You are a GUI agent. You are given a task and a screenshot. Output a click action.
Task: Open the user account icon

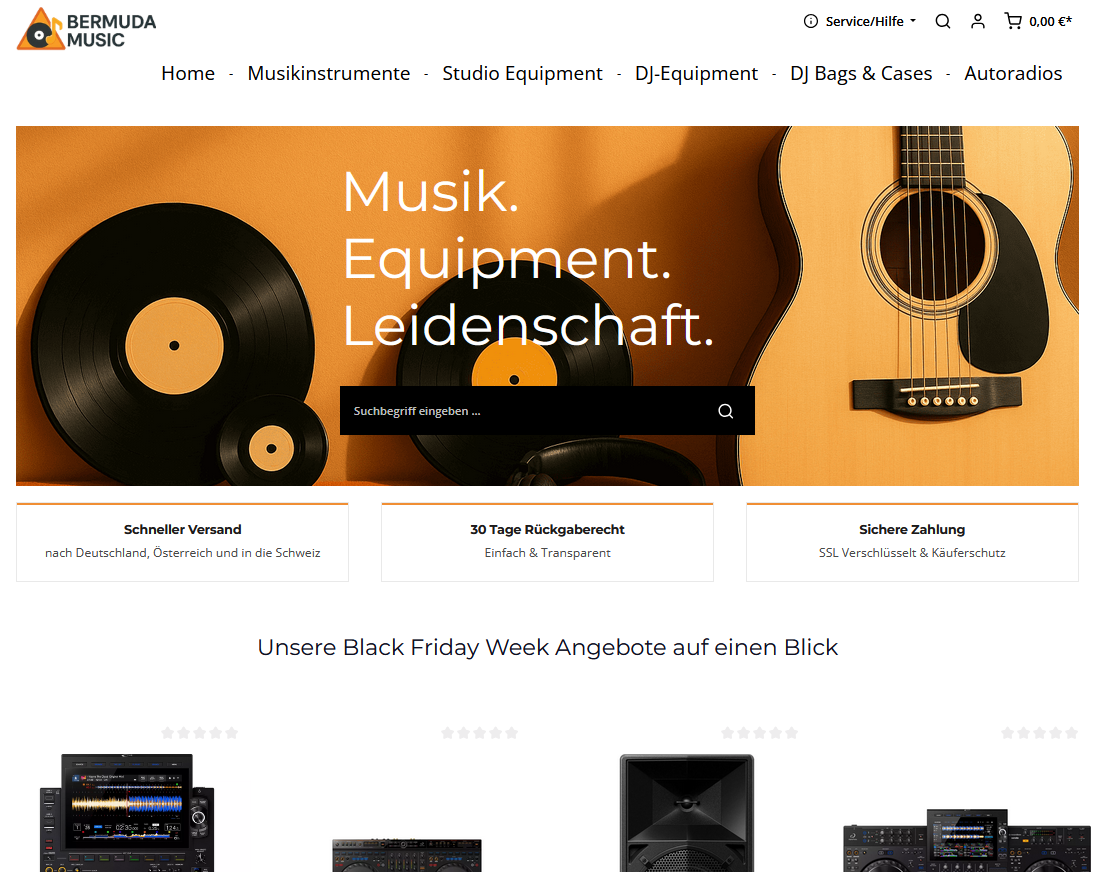click(x=978, y=21)
